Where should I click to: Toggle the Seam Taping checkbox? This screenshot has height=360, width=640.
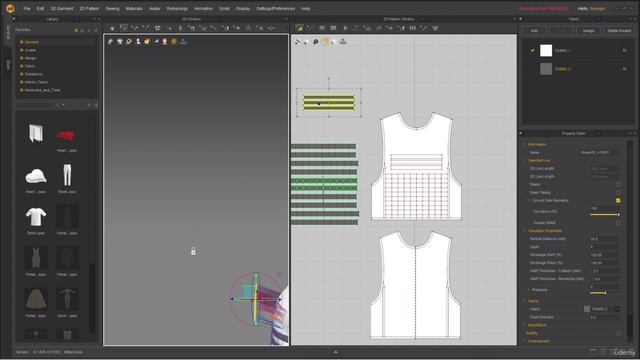click(x=618, y=192)
